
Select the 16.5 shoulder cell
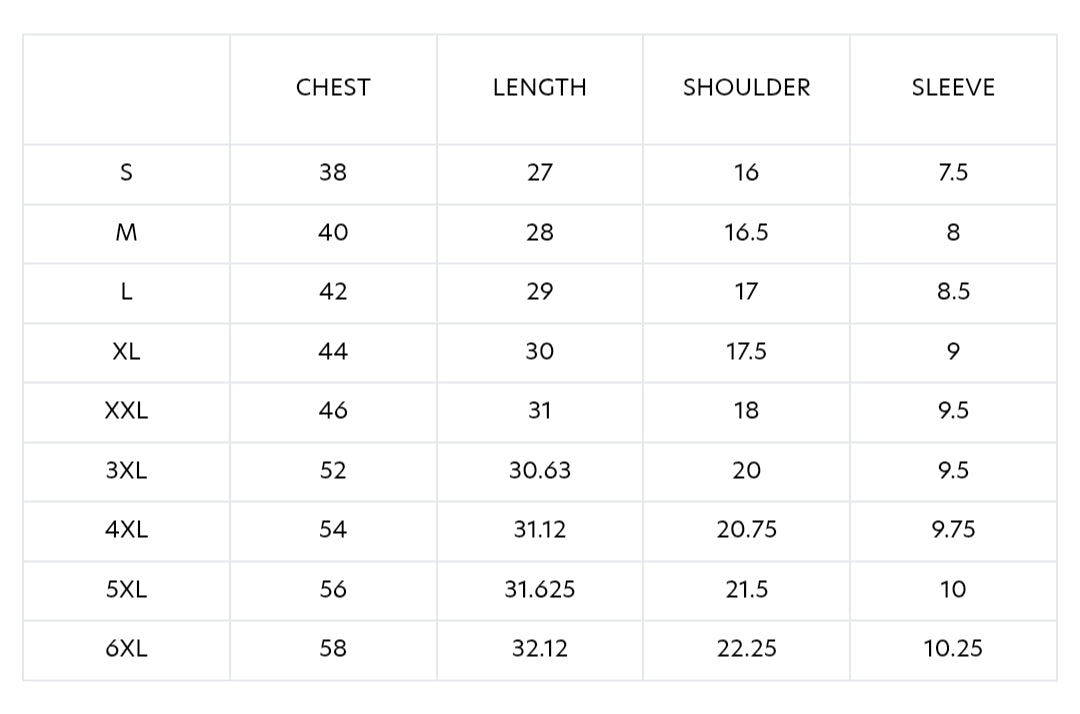click(x=746, y=233)
